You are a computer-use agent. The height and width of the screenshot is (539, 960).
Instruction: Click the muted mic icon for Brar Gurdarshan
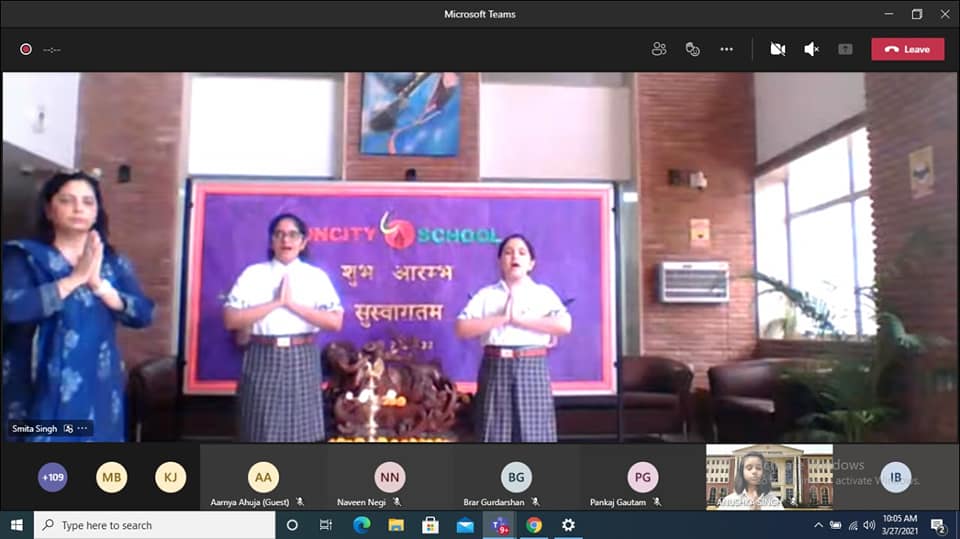tap(535, 502)
